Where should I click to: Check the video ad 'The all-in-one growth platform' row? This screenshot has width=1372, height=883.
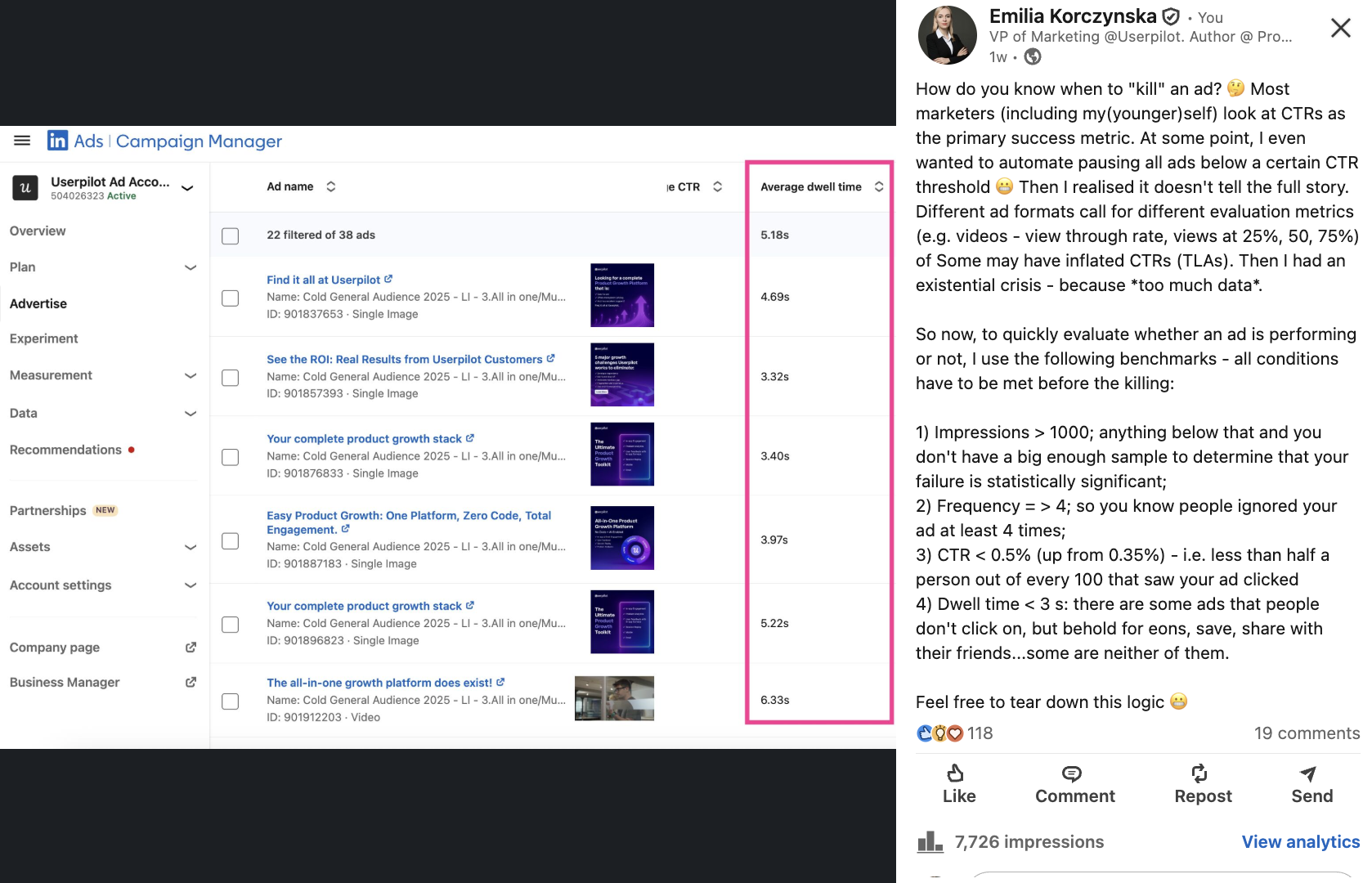pos(231,701)
